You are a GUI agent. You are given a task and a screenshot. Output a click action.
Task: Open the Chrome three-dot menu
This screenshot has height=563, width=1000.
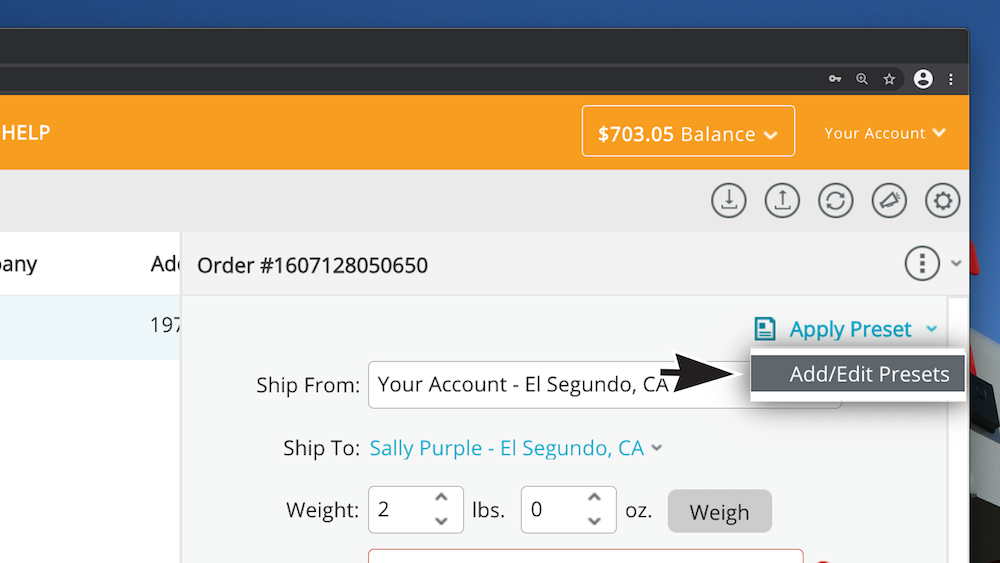951,79
